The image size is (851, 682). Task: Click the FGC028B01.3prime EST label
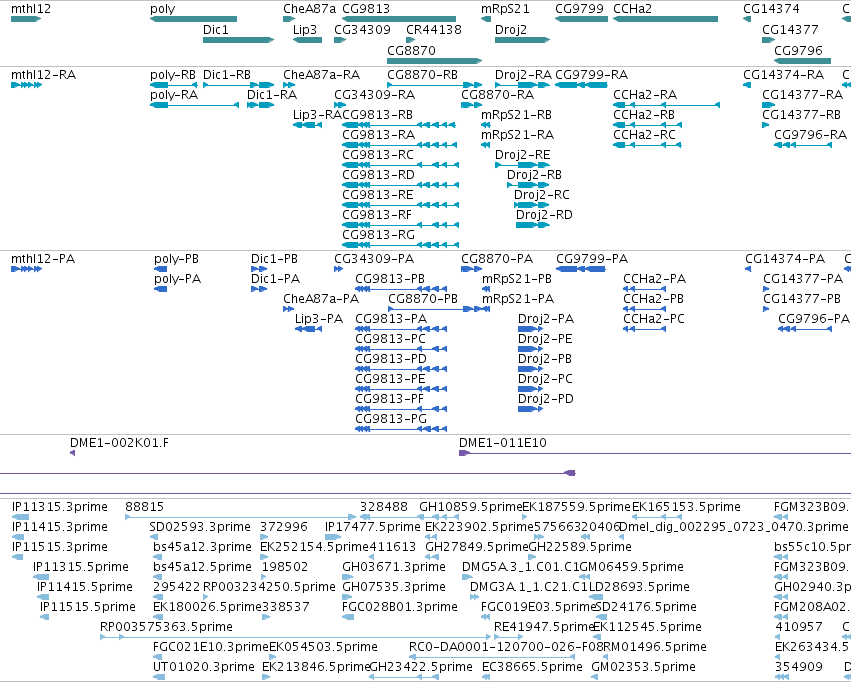pyautogui.click(x=400, y=607)
